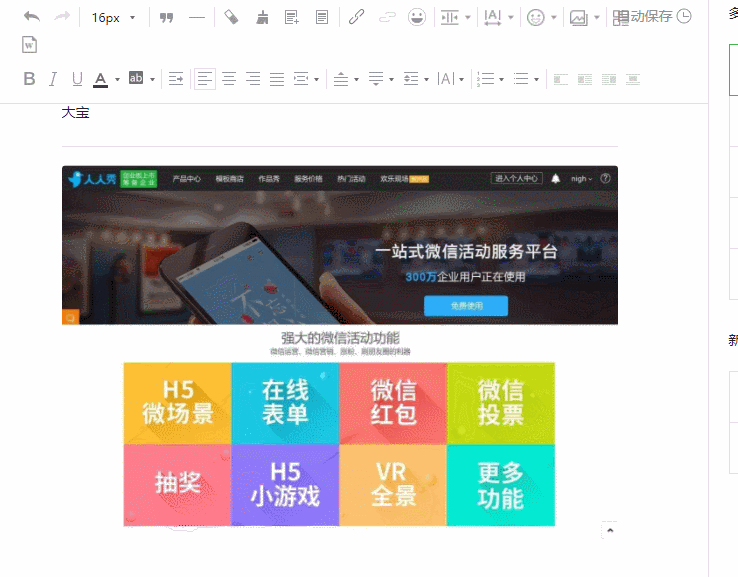Viewport: 738px width, 577px height.
Task: Insert a horizontal rule line
Action: pos(197,18)
